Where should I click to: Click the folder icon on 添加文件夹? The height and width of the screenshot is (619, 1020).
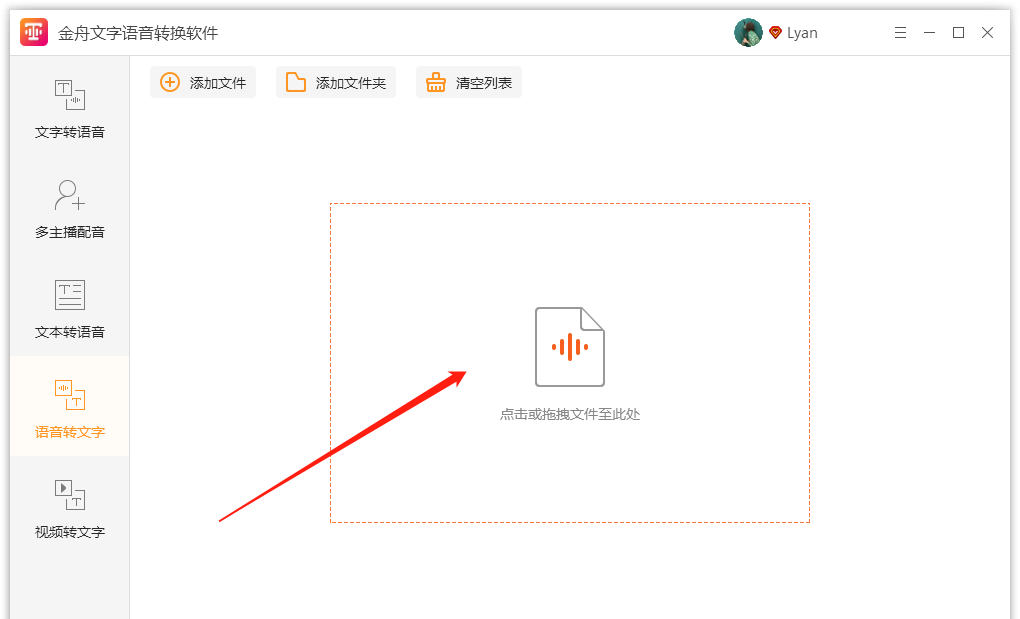pyautogui.click(x=295, y=83)
